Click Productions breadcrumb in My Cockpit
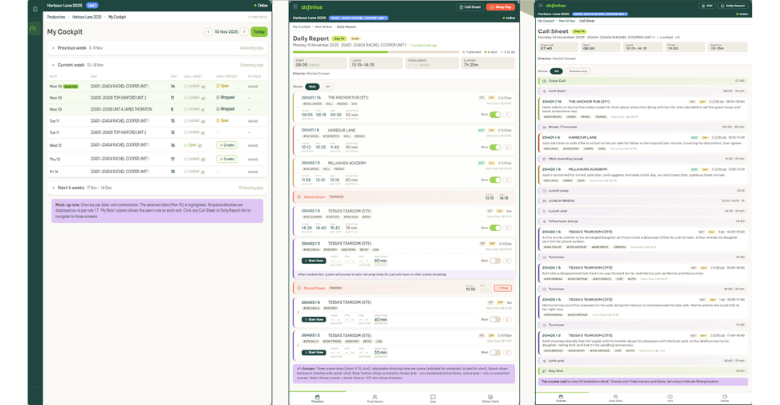Viewport: 780px width, 405px height. coord(56,17)
